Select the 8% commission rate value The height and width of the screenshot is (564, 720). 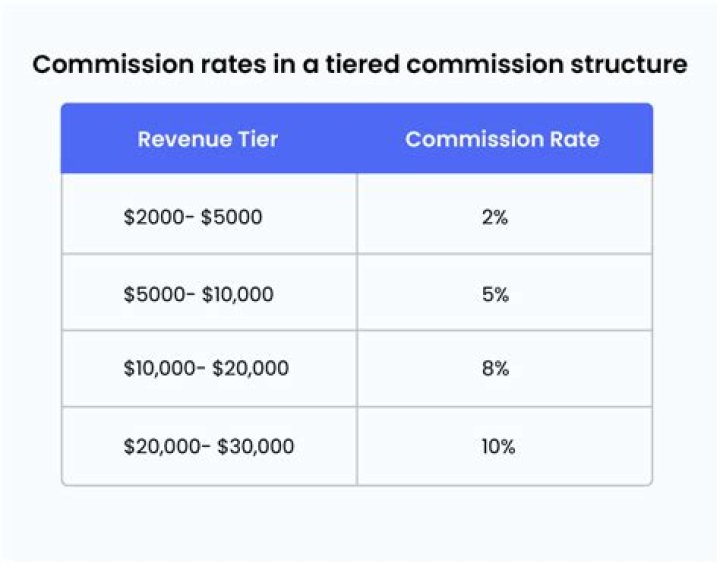pyautogui.click(x=495, y=368)
